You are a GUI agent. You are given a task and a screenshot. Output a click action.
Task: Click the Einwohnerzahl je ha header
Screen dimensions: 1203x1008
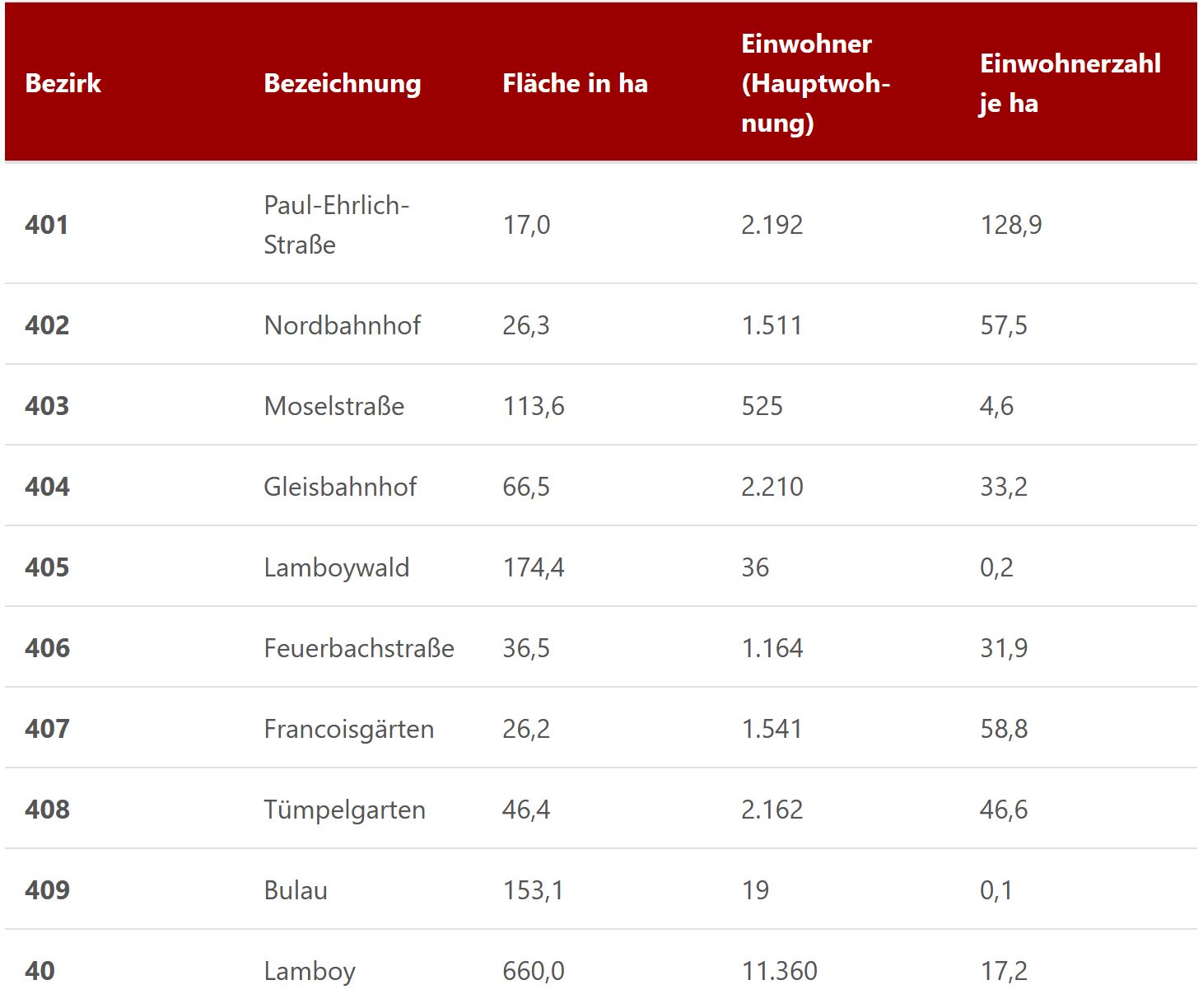(1070, 83)
